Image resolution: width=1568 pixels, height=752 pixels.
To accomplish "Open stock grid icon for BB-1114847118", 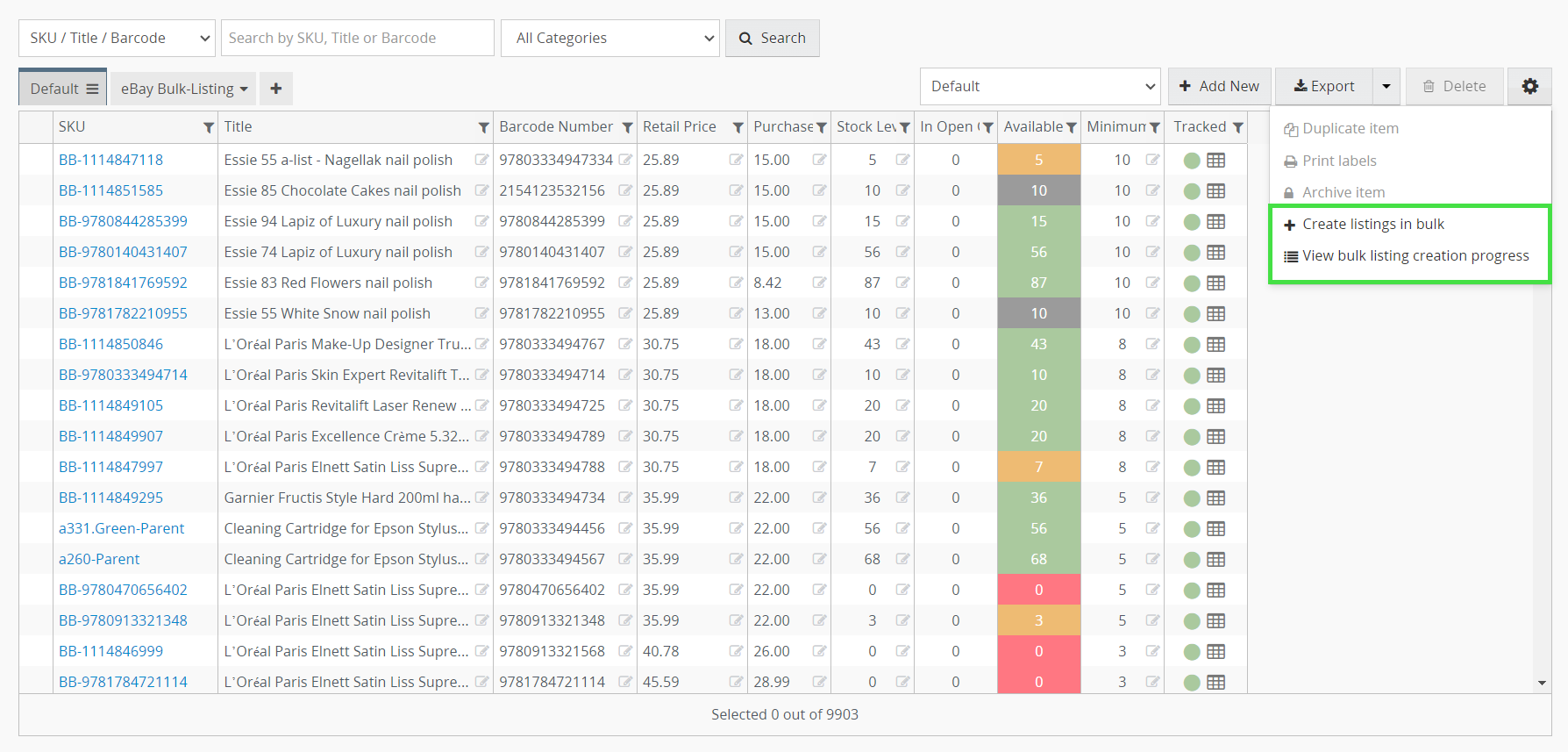I will click(x=1215, y=160).
